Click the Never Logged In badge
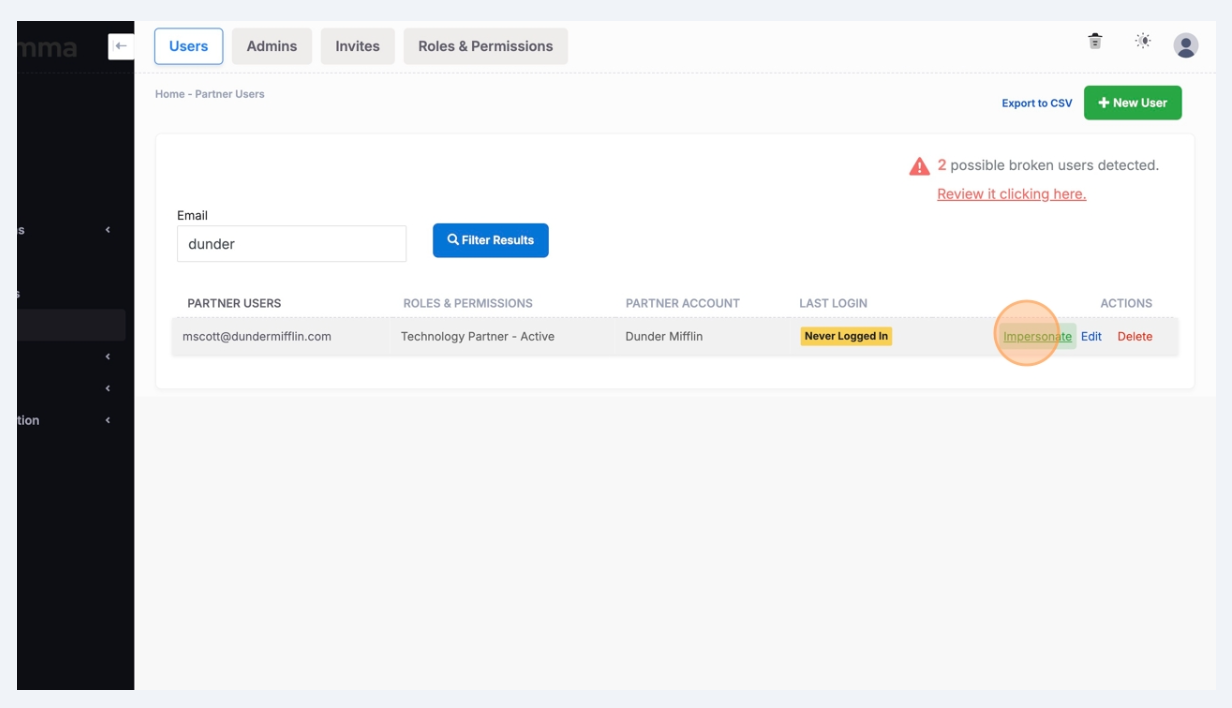Viewport: 1232px width, 708px height. coord(846,336)
